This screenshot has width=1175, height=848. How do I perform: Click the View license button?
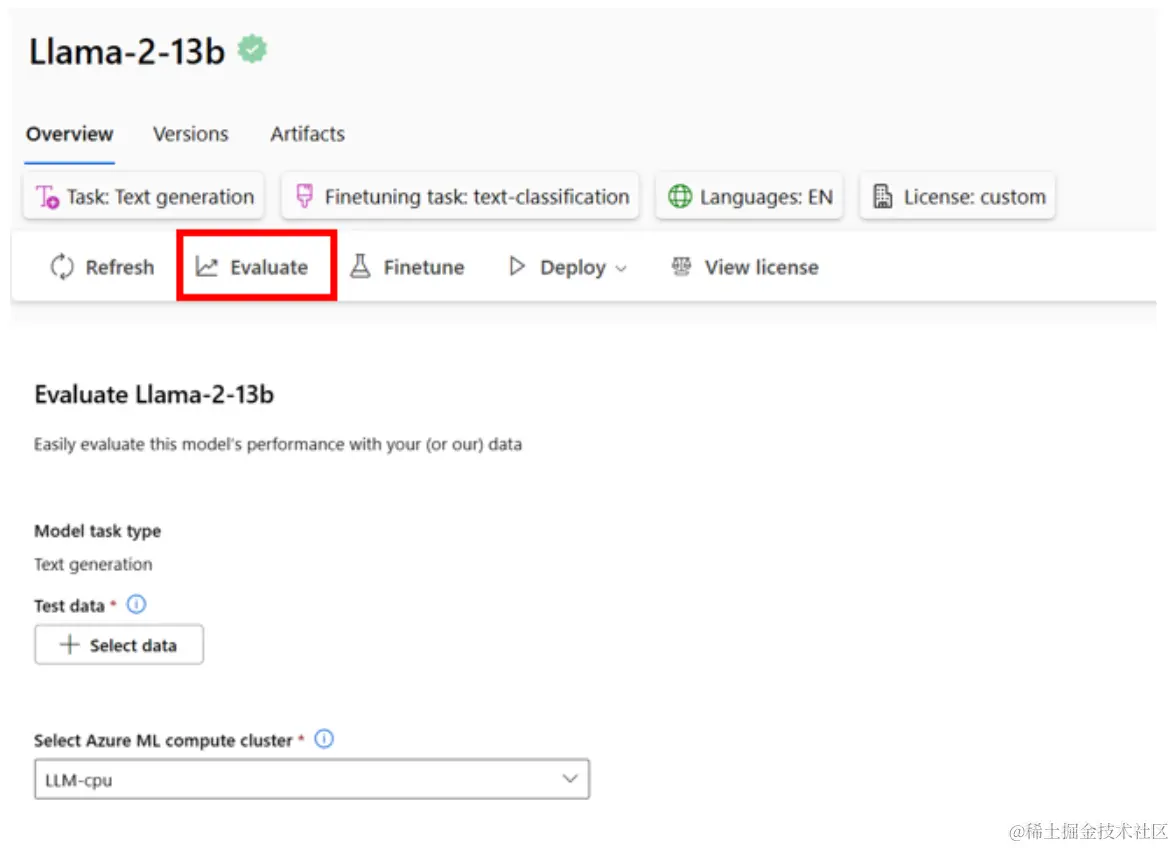pyautogui.click(x=746, y=267)
